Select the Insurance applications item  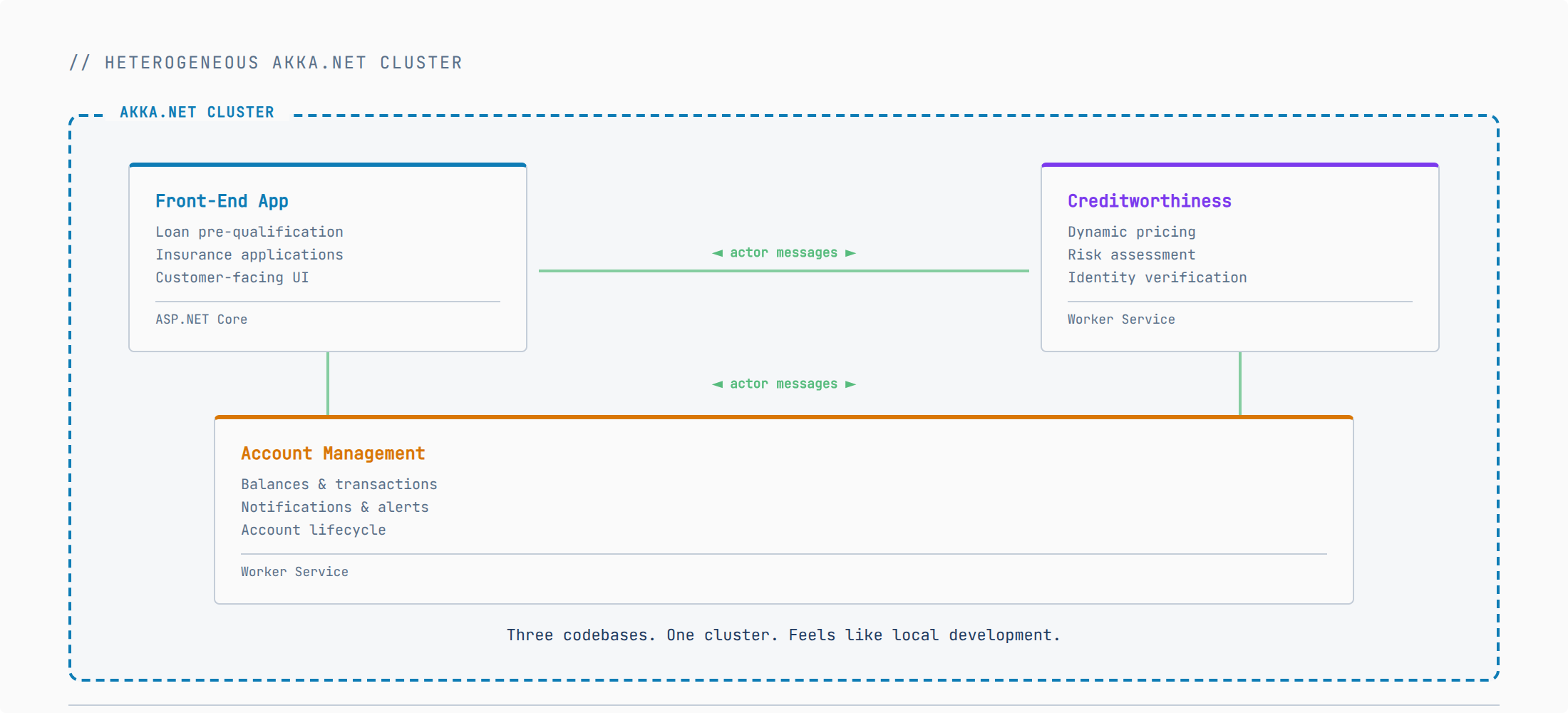[249, 255]
